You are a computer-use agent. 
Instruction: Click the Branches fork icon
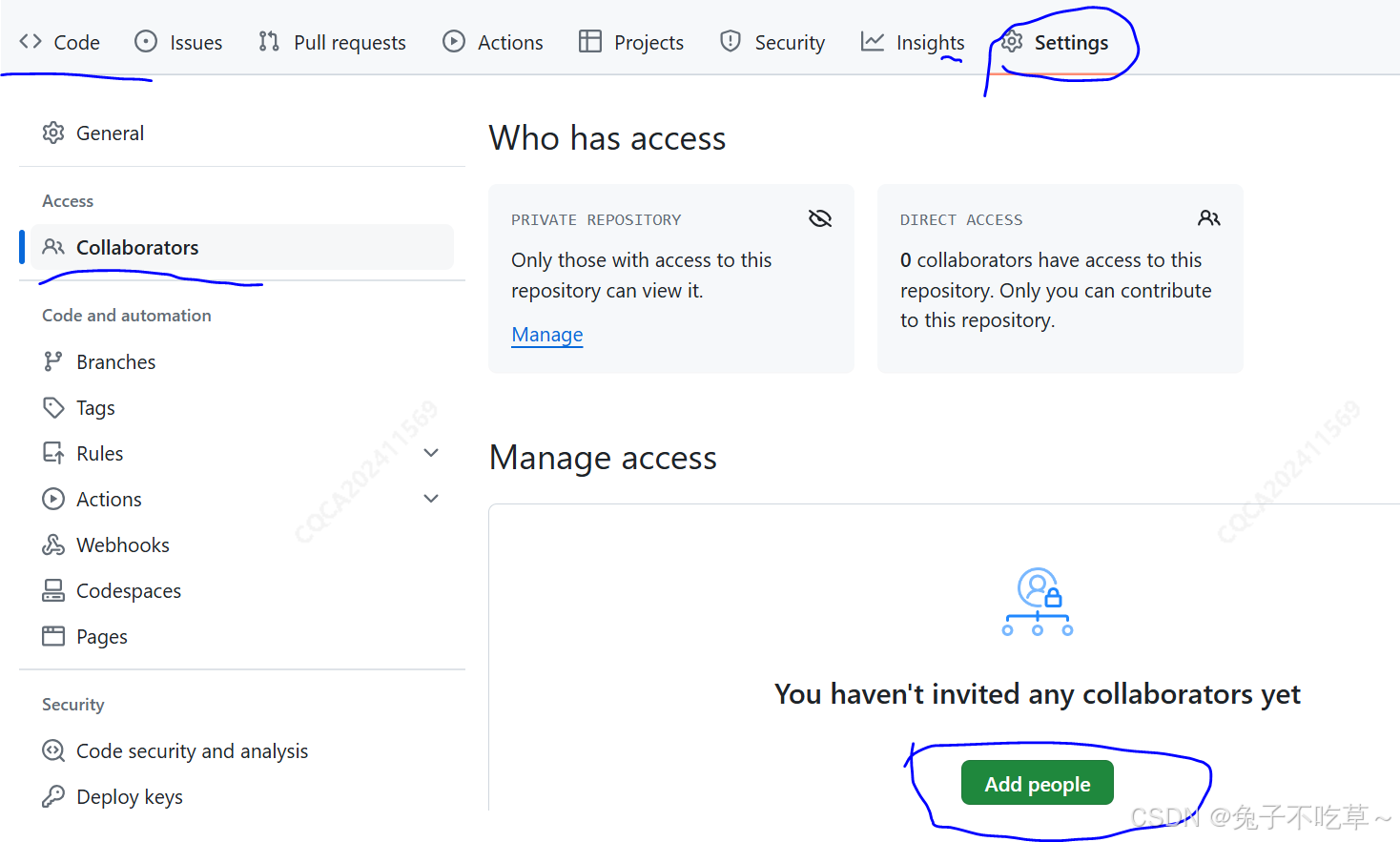[53, 361]
